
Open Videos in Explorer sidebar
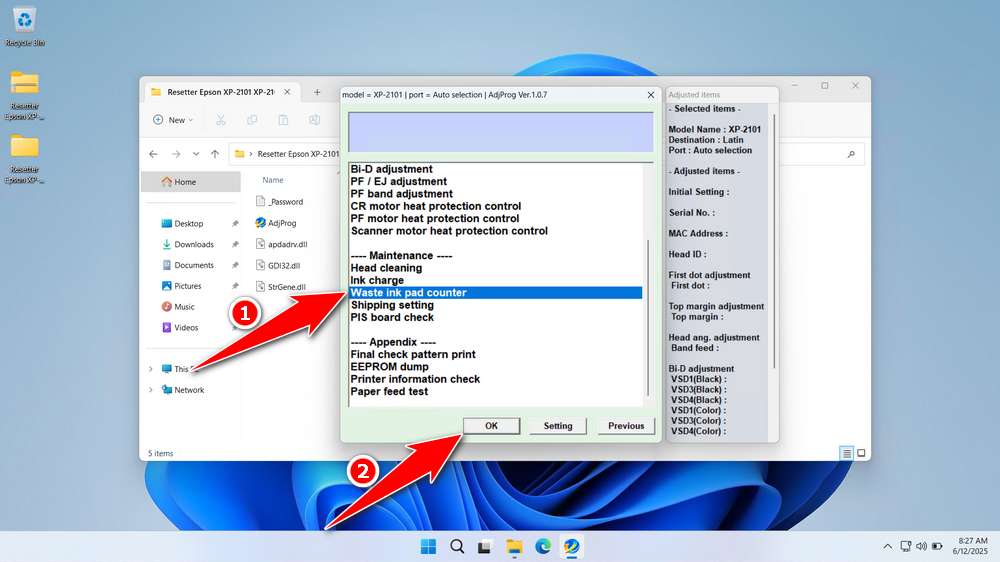point(186,327)
